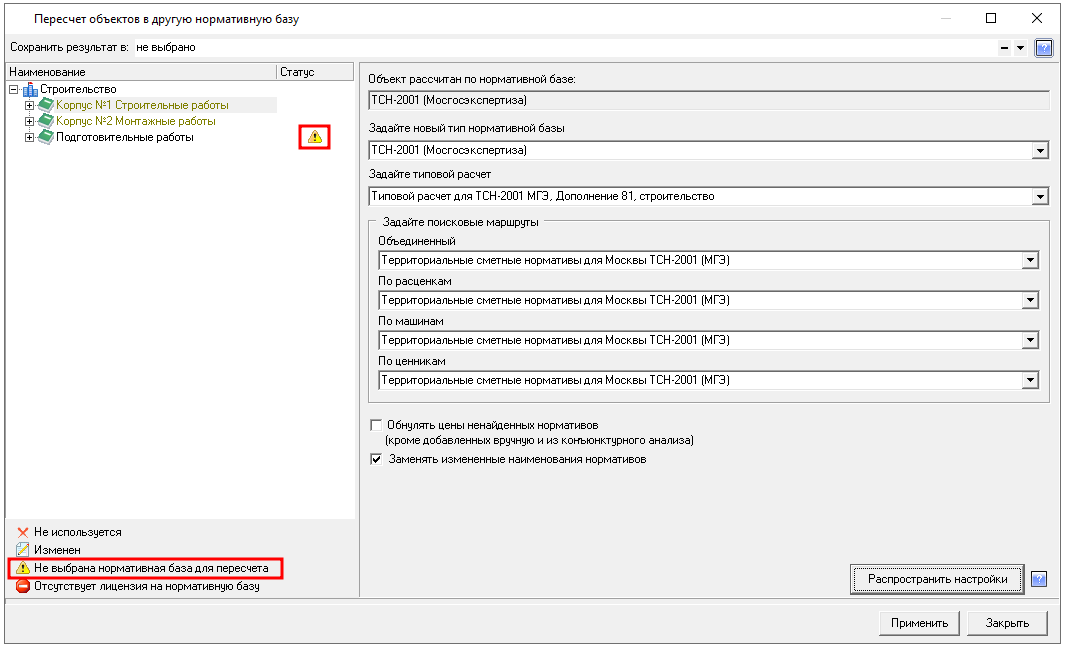The image size is (1066, 648).
Task: Uncheck 'Заменять измененные наименования нормативов'
Action: pyautogui.click(x=376, y=460)
